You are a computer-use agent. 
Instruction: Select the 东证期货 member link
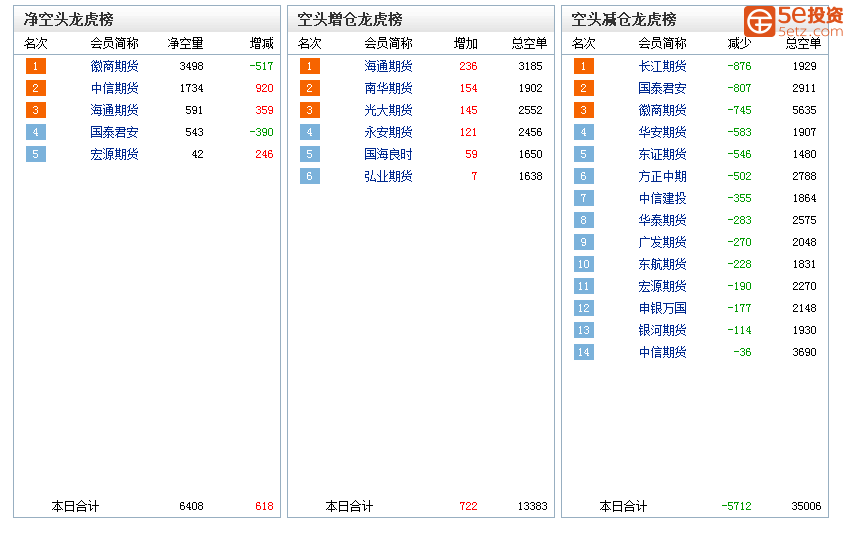(662, 154)
